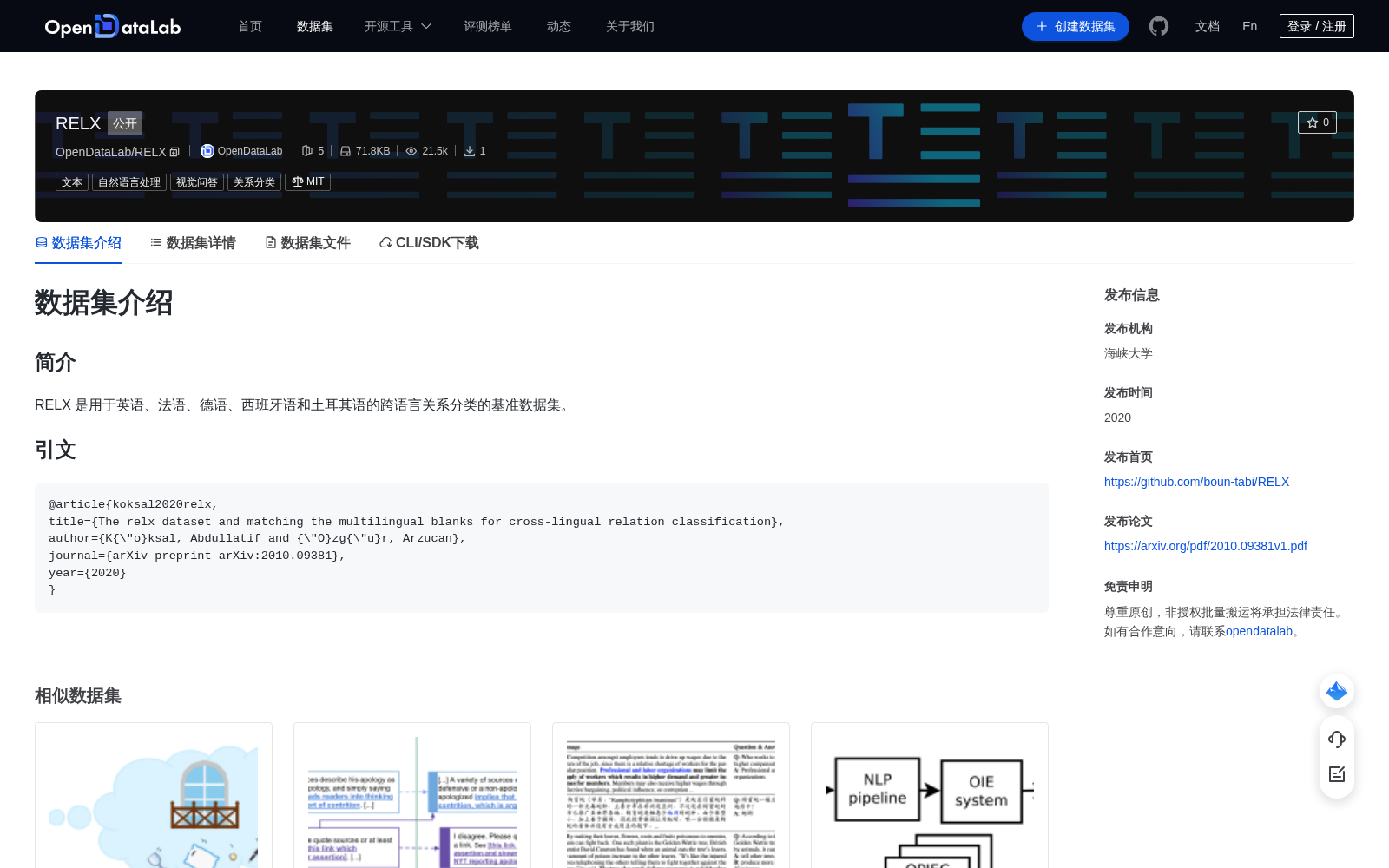Image resolution: width=1389 pixels, height=868 pixels.
Task: Click the 视觉问答 tag
Action: tap(197, 182)
